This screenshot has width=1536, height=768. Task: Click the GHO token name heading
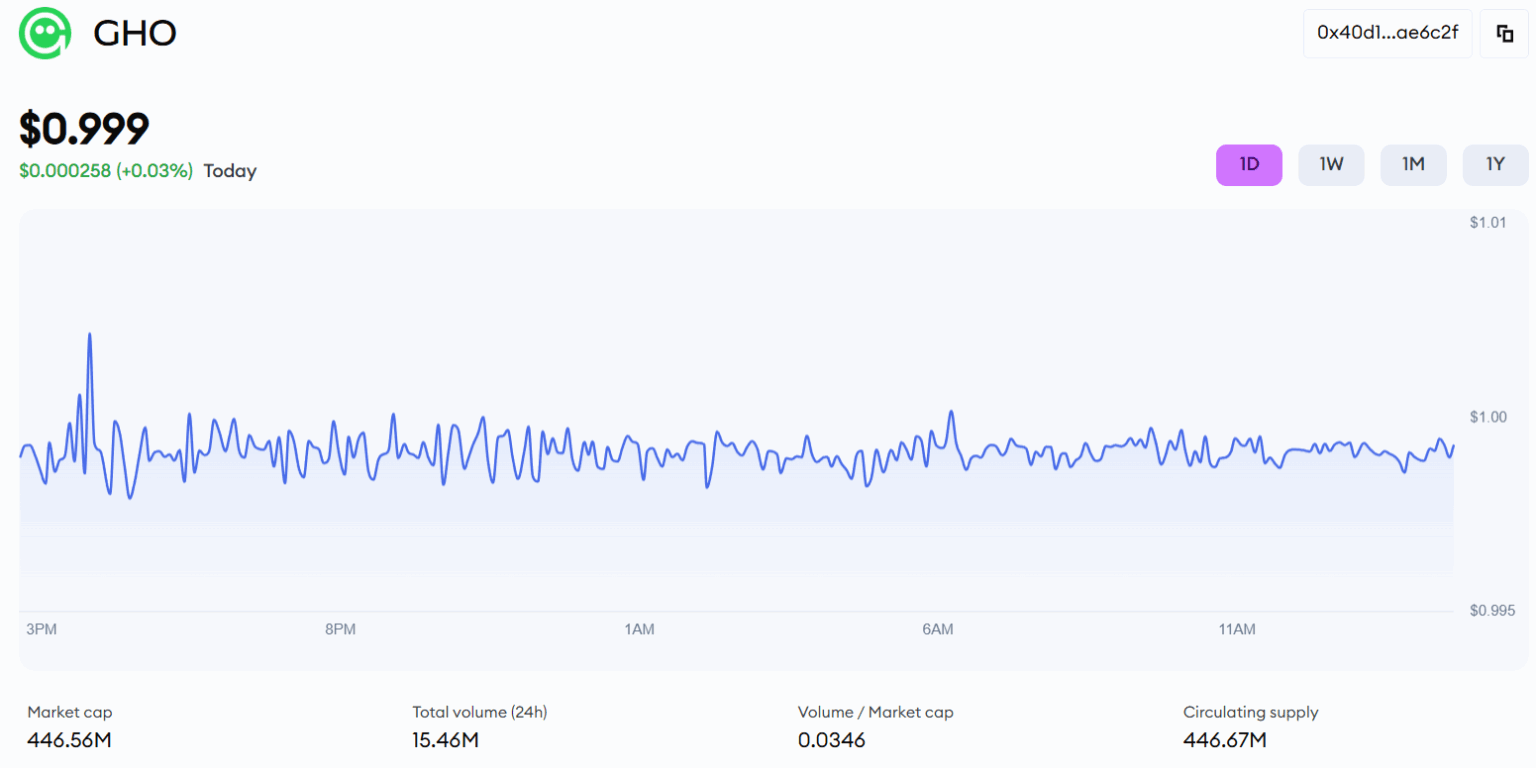pos(135,33)
